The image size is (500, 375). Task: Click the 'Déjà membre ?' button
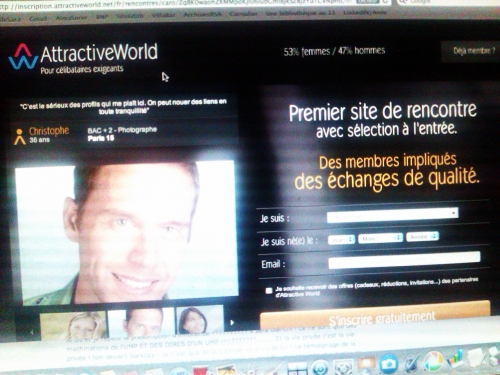[x=473, y=51]
